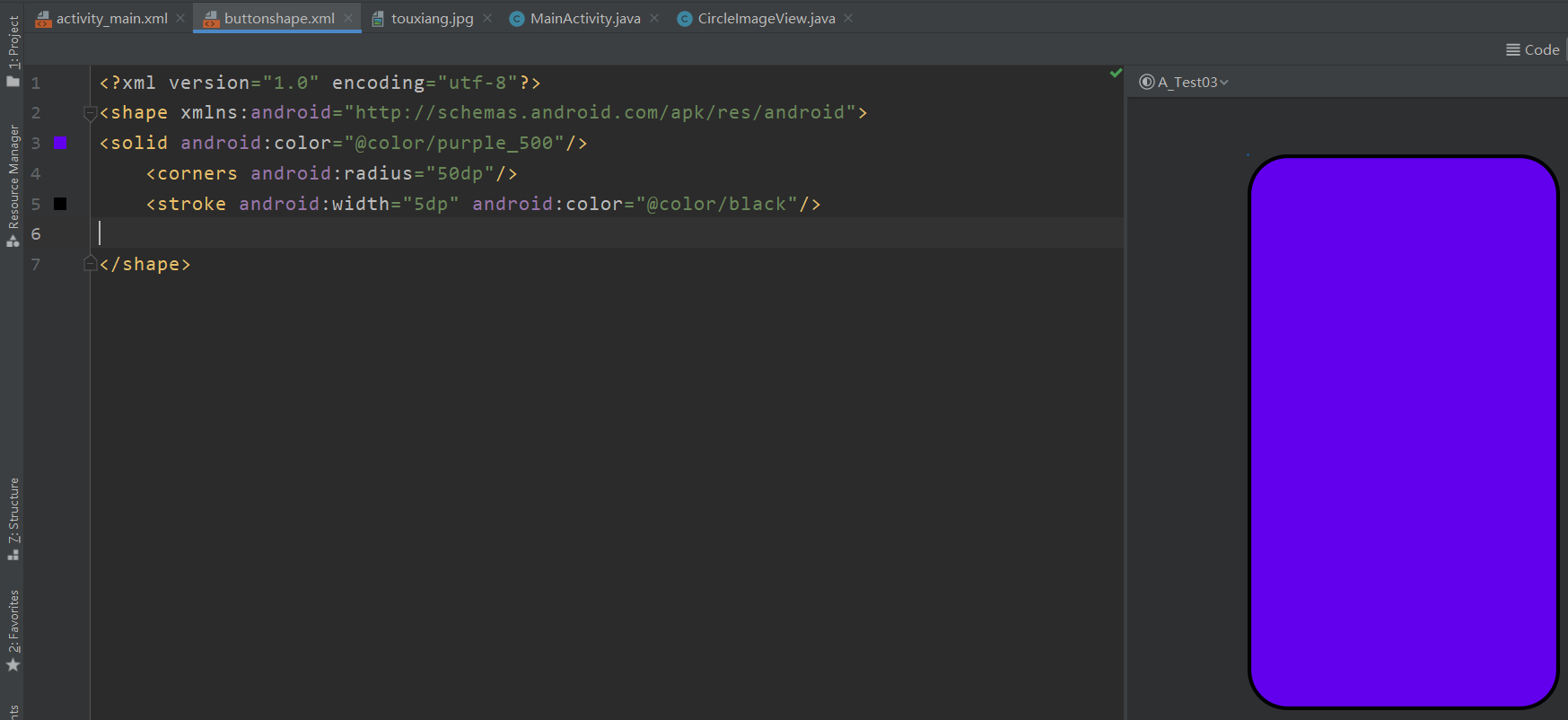Open the black gutter color swatch
Viewport: 1568px width, 720px height.
pyautogui.click(x=60, y=204)
